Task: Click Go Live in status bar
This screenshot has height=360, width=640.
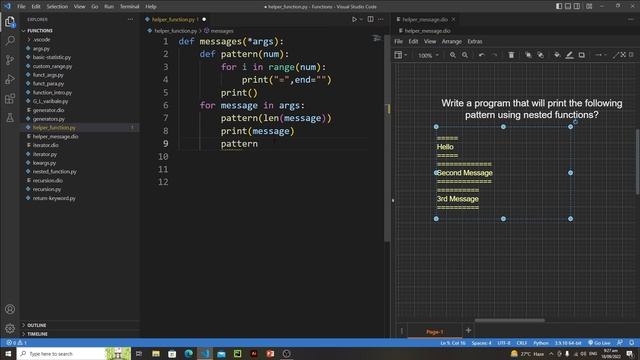Action: 599,343
